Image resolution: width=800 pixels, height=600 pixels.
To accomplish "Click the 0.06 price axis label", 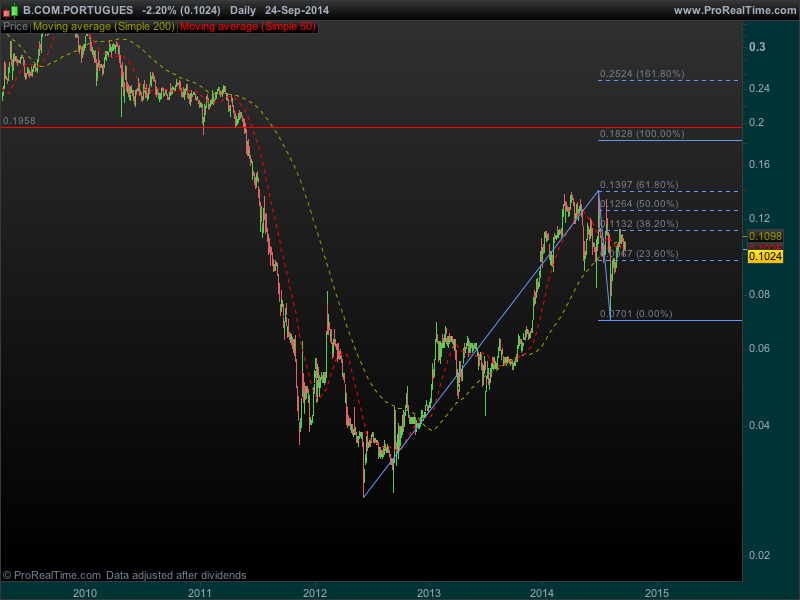I will point(759,348).
